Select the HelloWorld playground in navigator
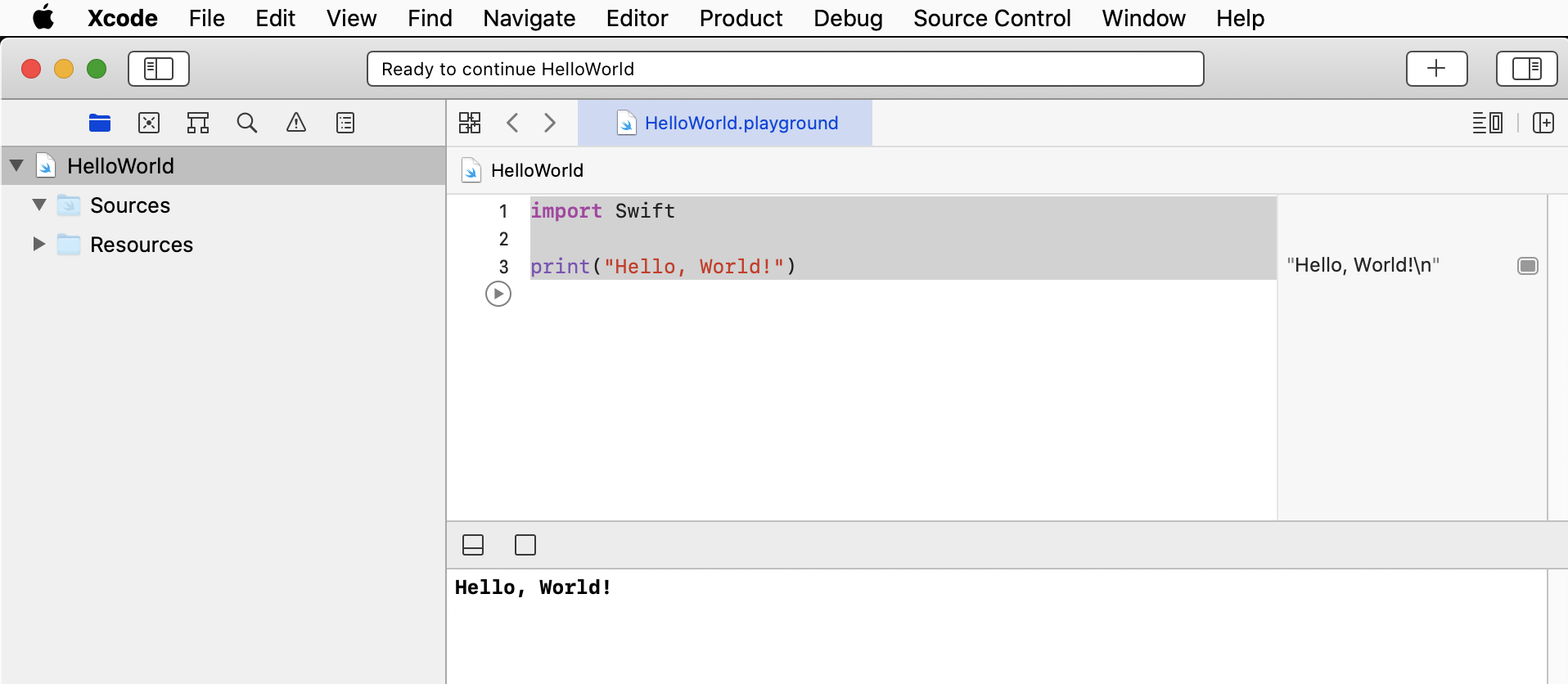Screen dimensions: 1568x684 [x=223, y=165]
